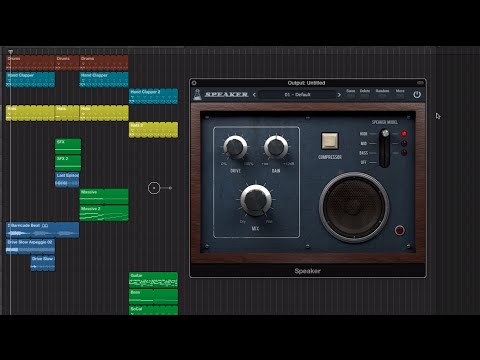The height and width of the screenshot is (360, 480).
Task: Click the 'Speaker' label below the plugin
Action: coord(307,271)
